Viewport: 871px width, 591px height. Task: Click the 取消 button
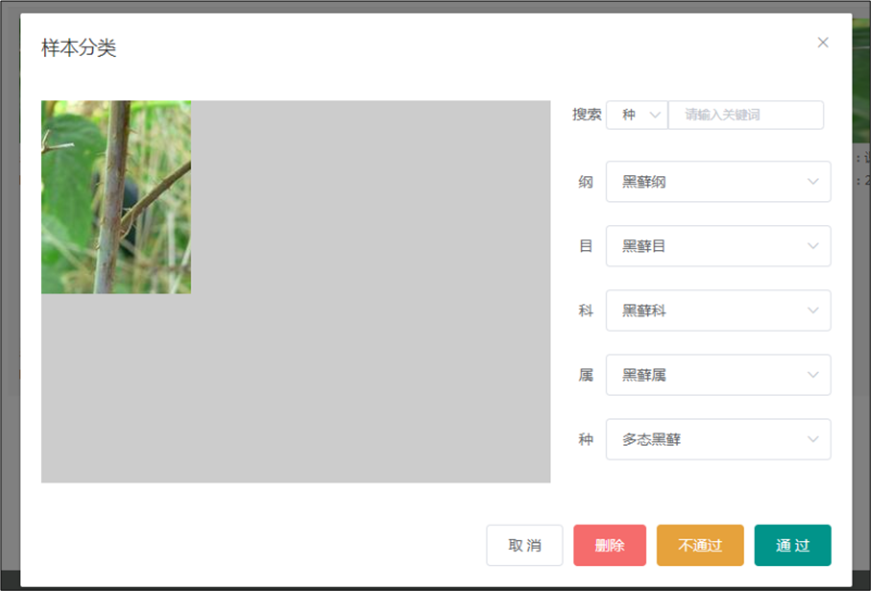524,545
